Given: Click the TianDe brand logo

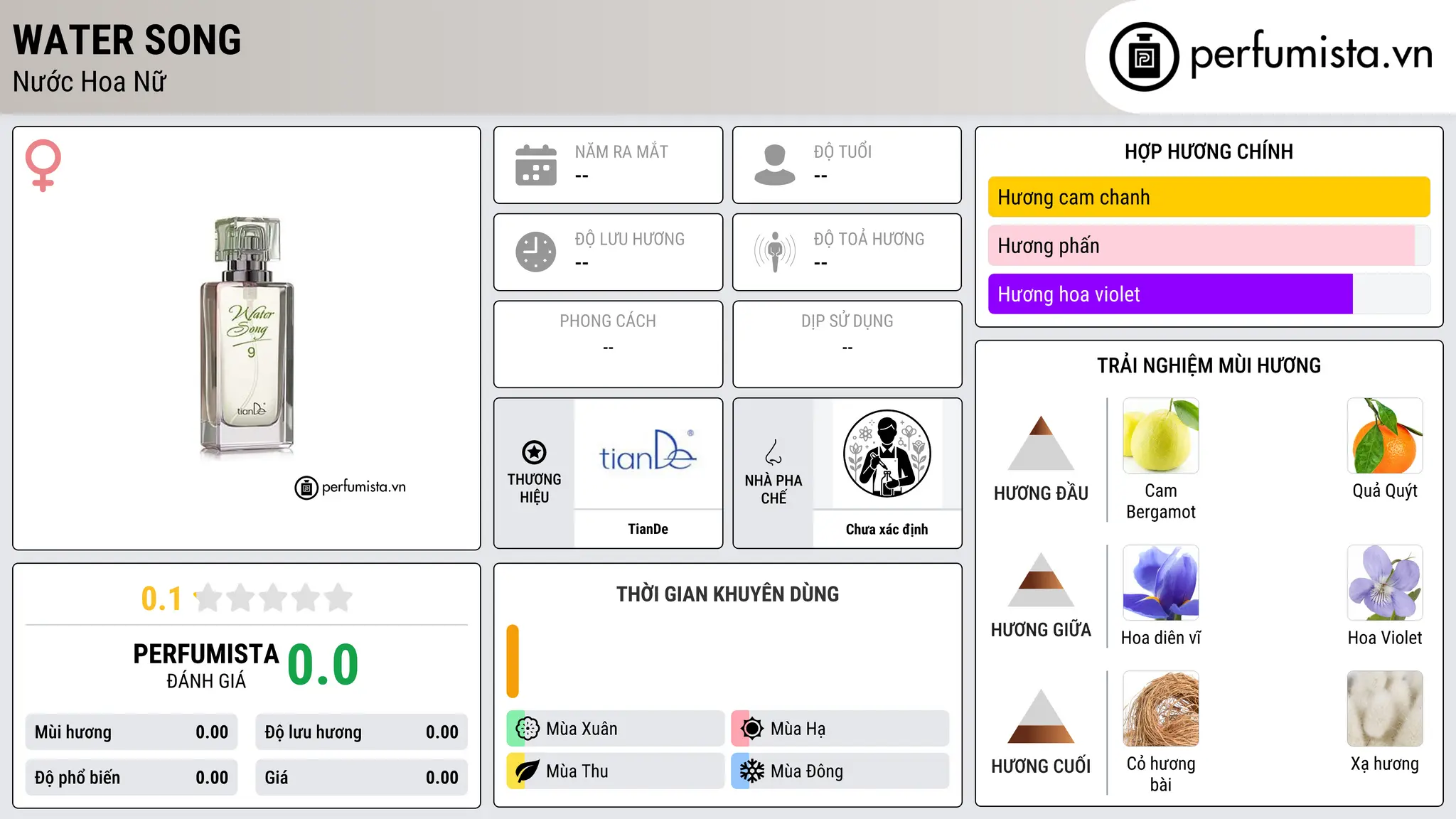Looking at the screenshot, I should click(x=648, y=451).
